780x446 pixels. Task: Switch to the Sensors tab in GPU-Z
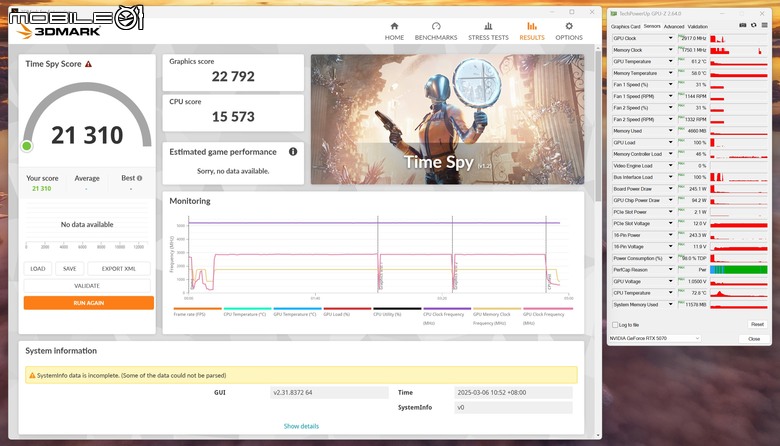tap(652, 26)
